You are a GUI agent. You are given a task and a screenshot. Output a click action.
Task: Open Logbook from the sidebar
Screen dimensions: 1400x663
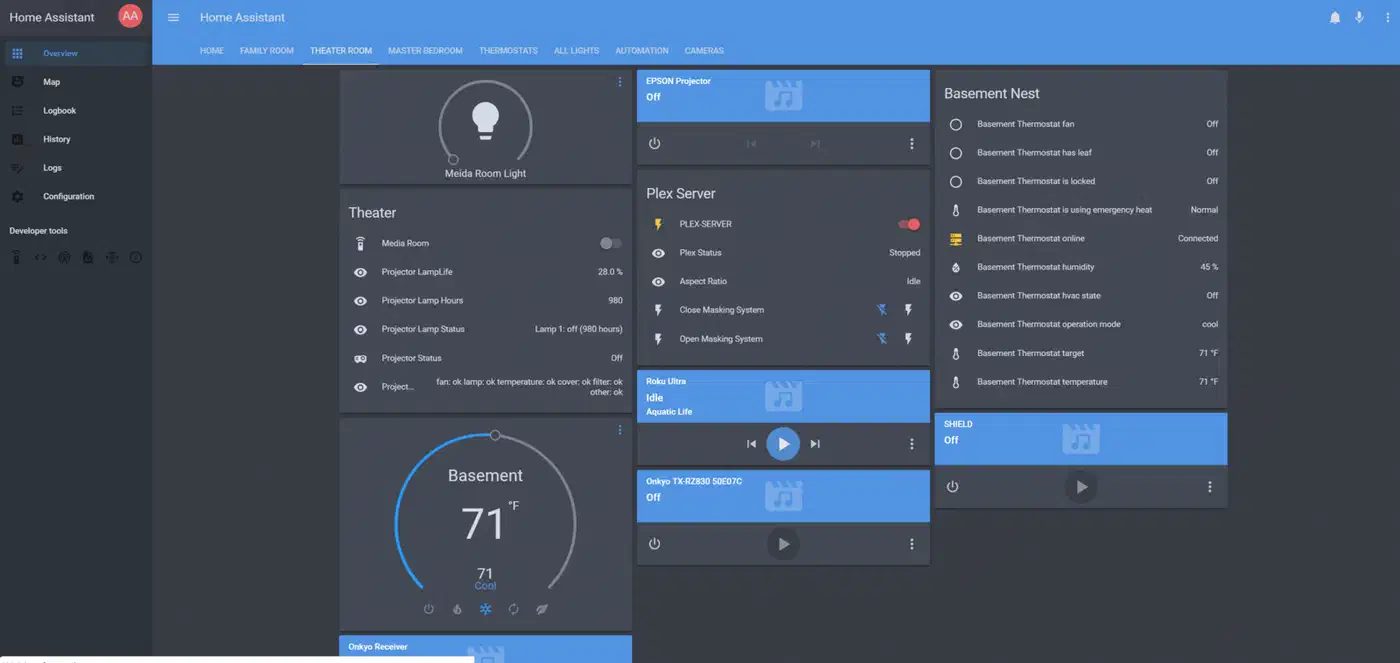point(59,111)
